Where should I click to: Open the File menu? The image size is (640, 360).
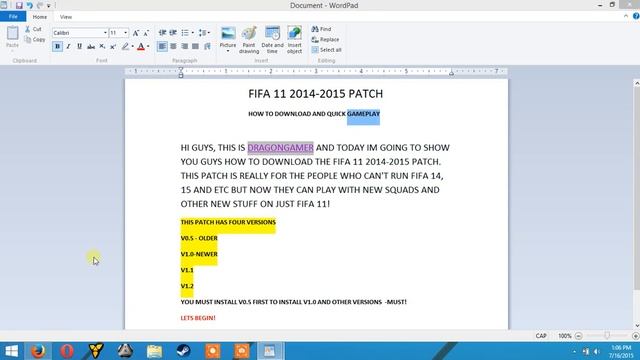(x=13, y=17)
